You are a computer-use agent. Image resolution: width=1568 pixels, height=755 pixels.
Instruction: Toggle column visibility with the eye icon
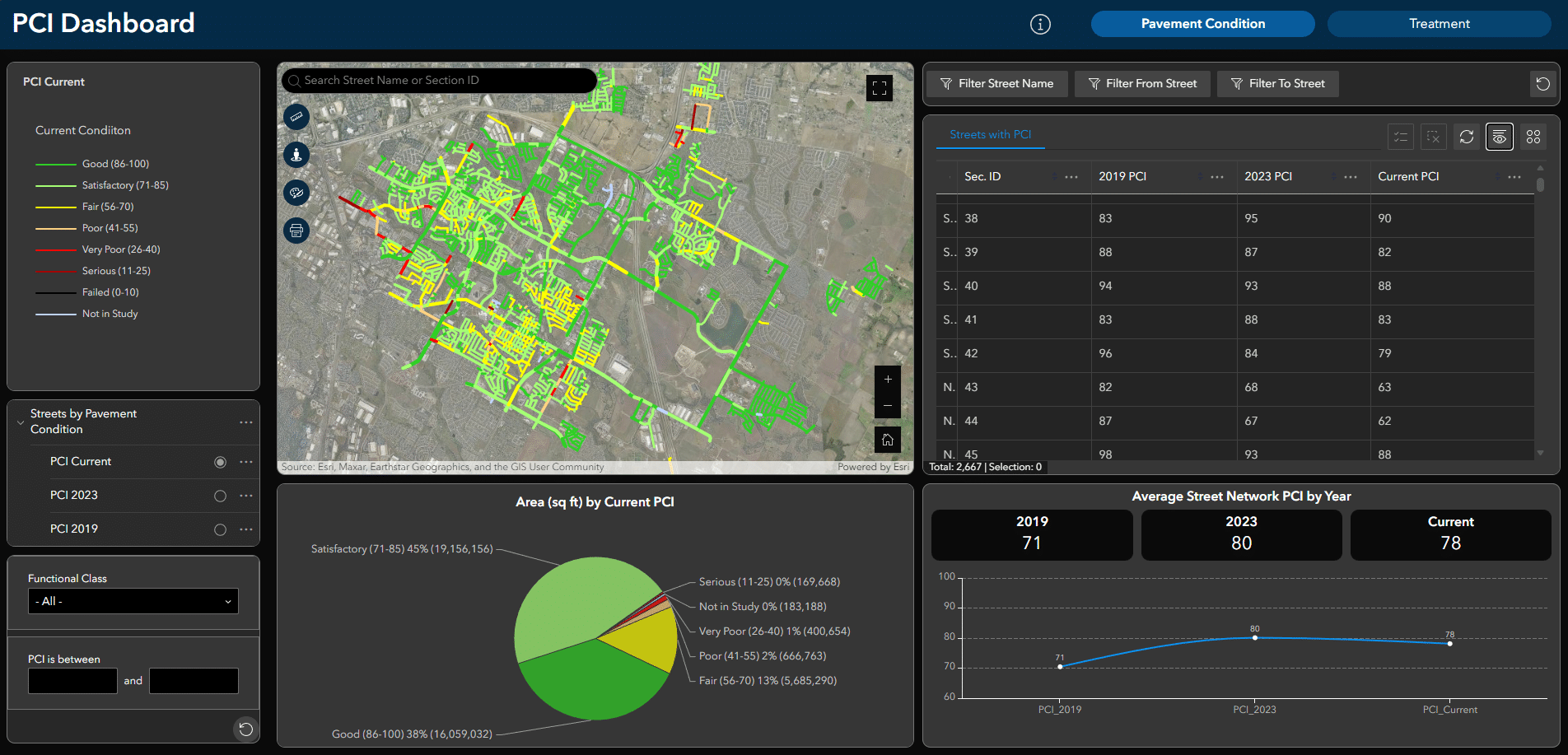coord(1500,137)
